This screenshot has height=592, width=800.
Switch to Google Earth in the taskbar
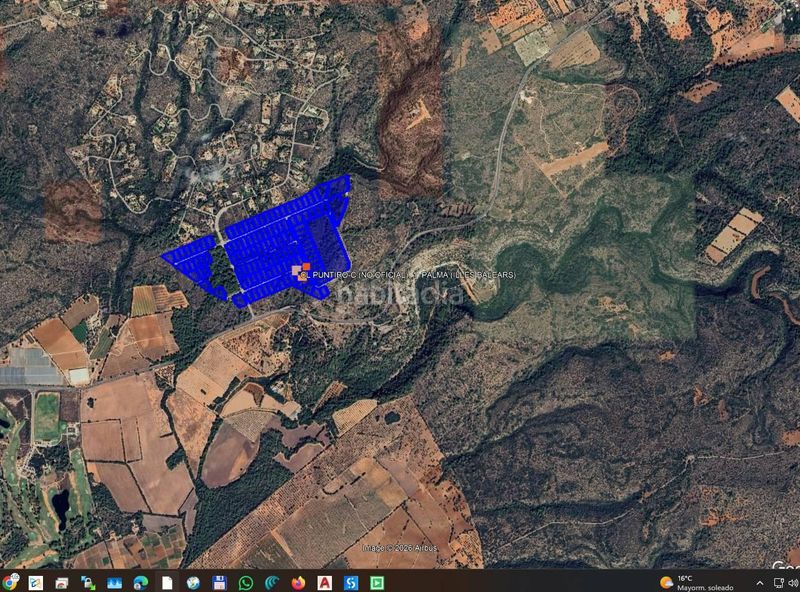[x=193, y=582]
